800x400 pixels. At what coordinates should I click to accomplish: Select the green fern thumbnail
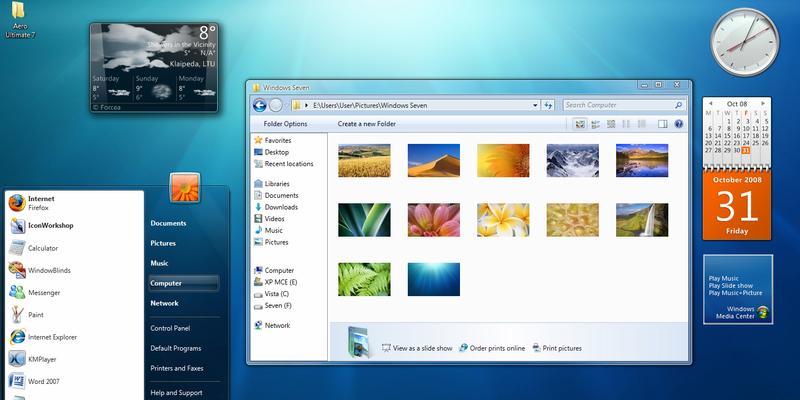[364, 280]
